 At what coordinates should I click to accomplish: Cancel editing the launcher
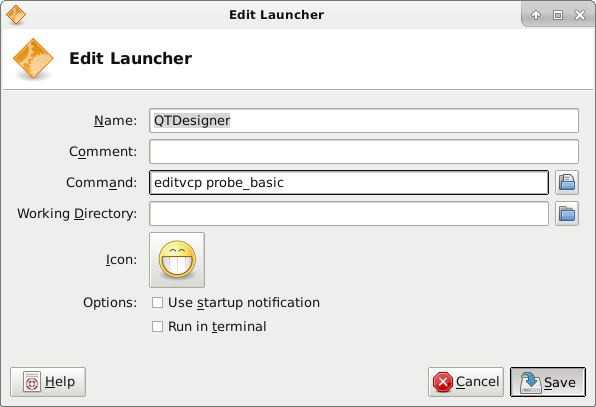(466, 382)
